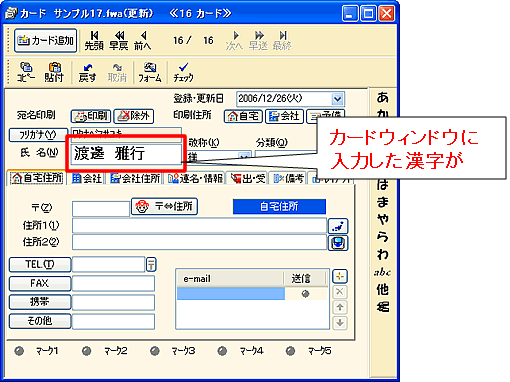510x382 pixels.
Task: Select the 他 index in side bar
Action: [382, 289]
